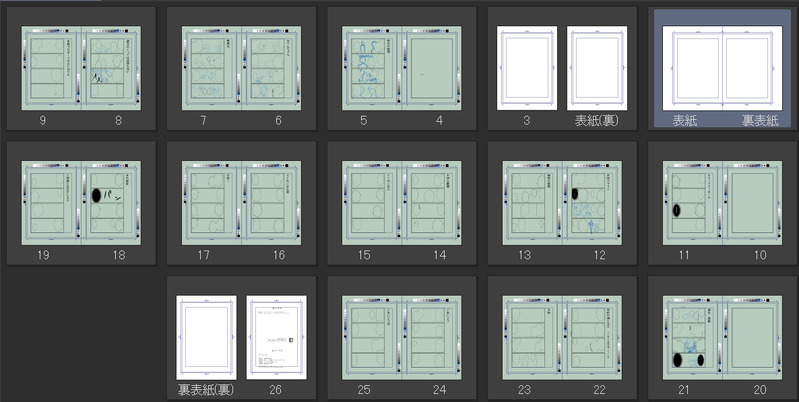Select the 裏表紙(裏) back cover inside page
Viewport: 799px width, 402px height.
click(x=206, y=337)
